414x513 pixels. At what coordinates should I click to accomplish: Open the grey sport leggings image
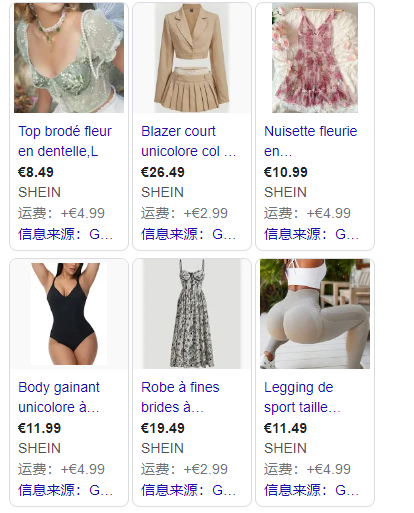[315, 314]
